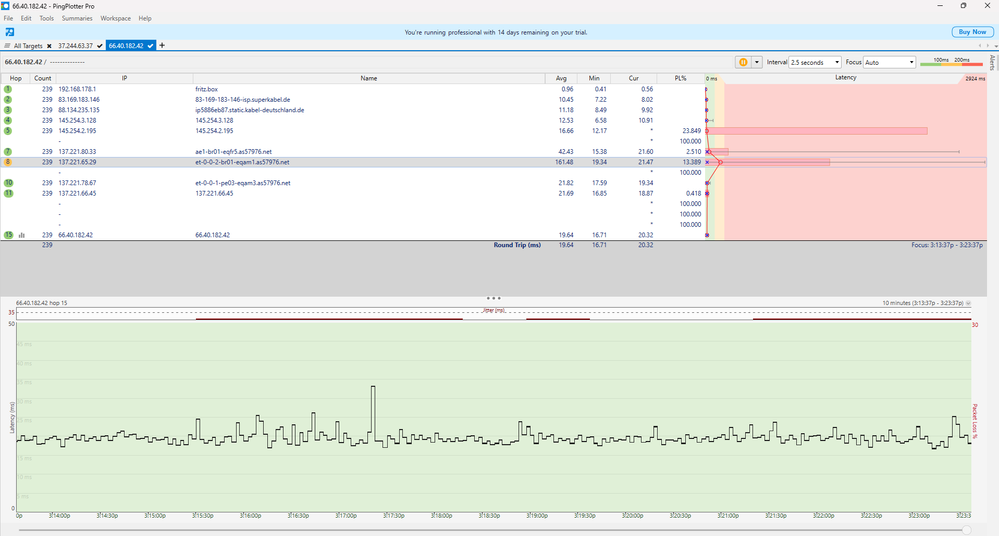The image size is (999, 536).
Task: Click the Pause trace button
Action: click(744, 62)
